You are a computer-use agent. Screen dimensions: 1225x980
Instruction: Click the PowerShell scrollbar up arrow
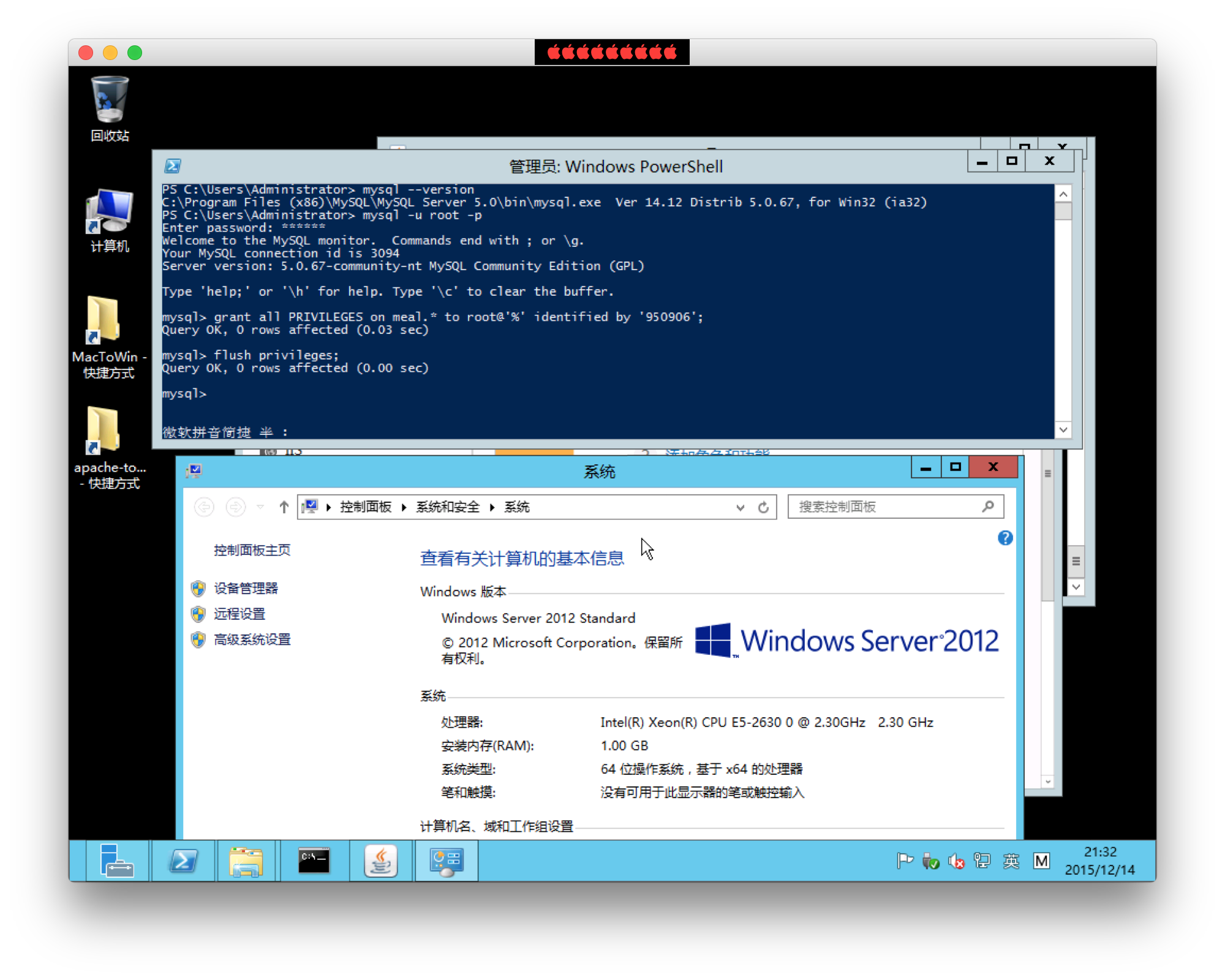[1063, 194]
